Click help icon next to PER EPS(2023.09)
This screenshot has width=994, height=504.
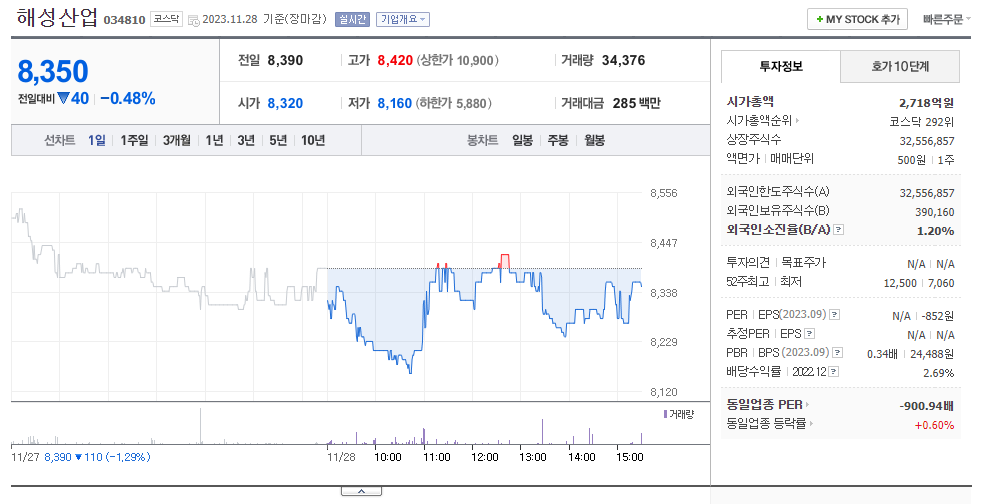(834, 314)
